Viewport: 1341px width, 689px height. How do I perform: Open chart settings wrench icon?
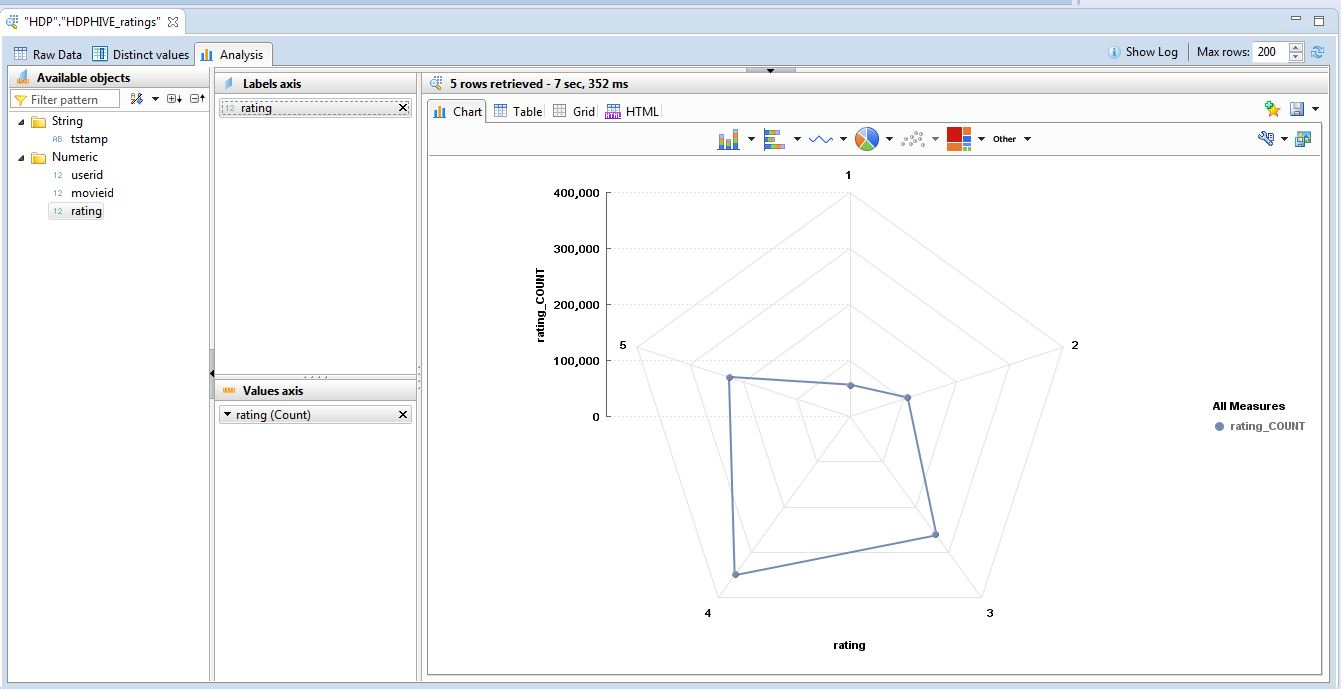pos(1266,139)
